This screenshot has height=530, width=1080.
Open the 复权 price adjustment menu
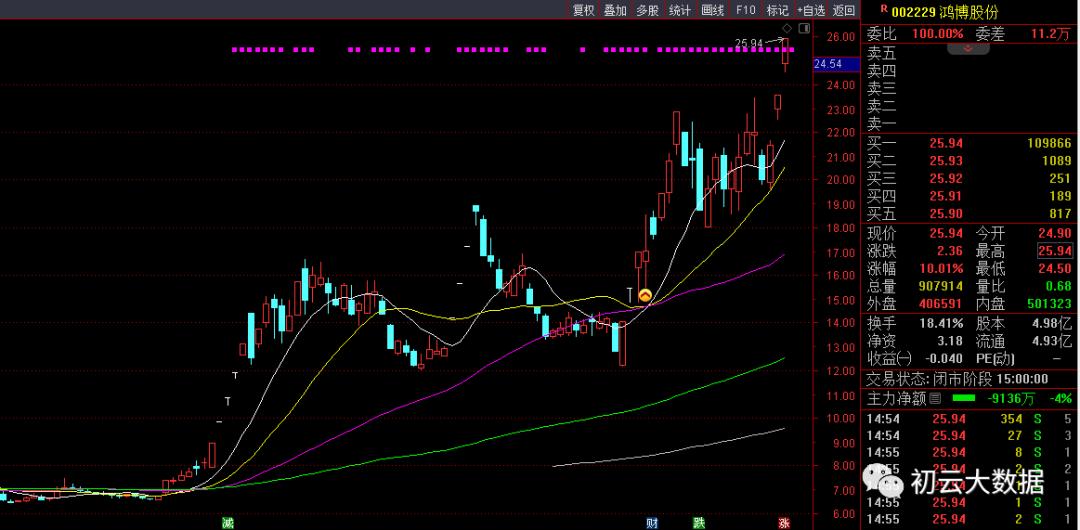point(583,10)
